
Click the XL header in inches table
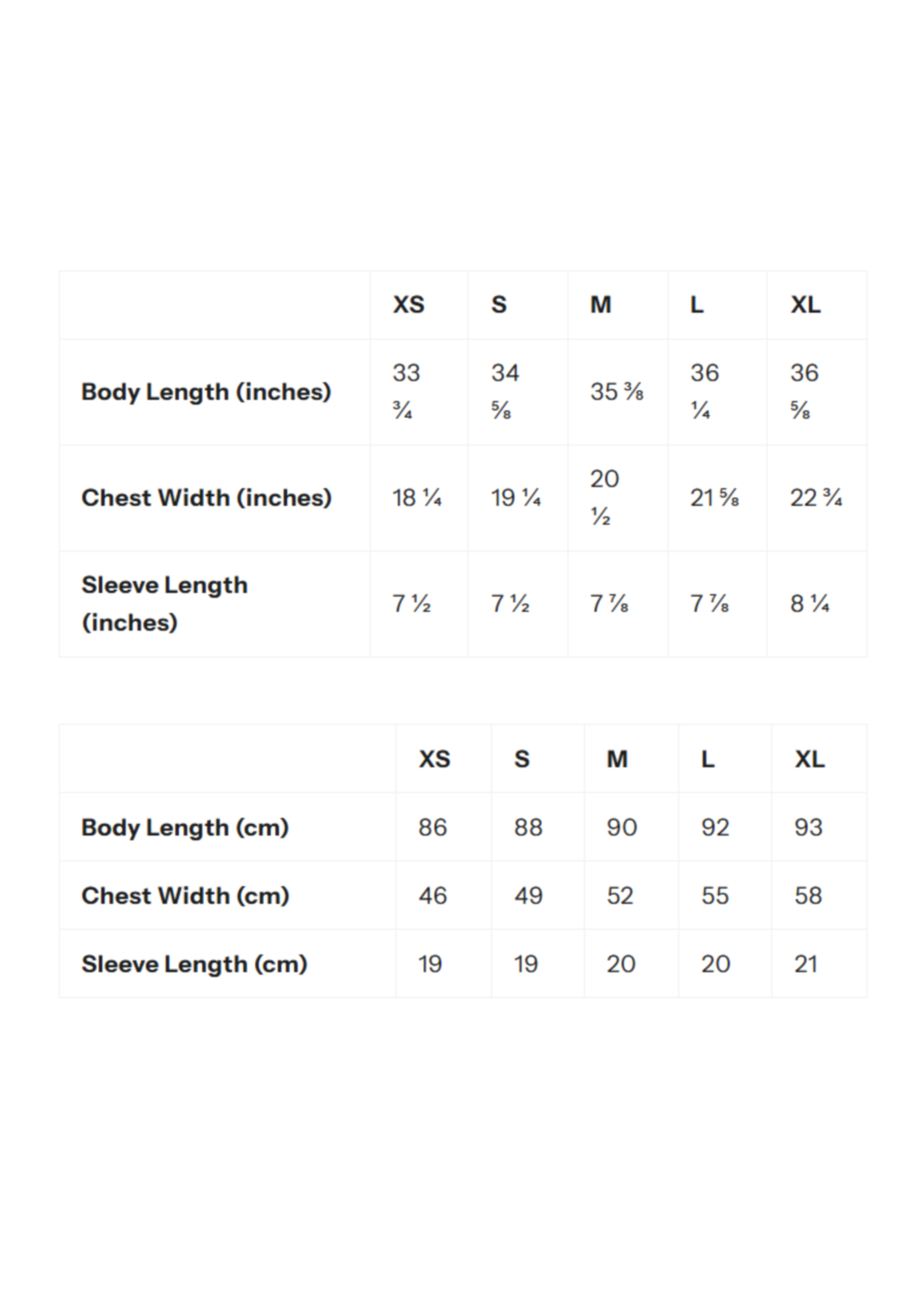pyautogui.click(x=805, y=304)
